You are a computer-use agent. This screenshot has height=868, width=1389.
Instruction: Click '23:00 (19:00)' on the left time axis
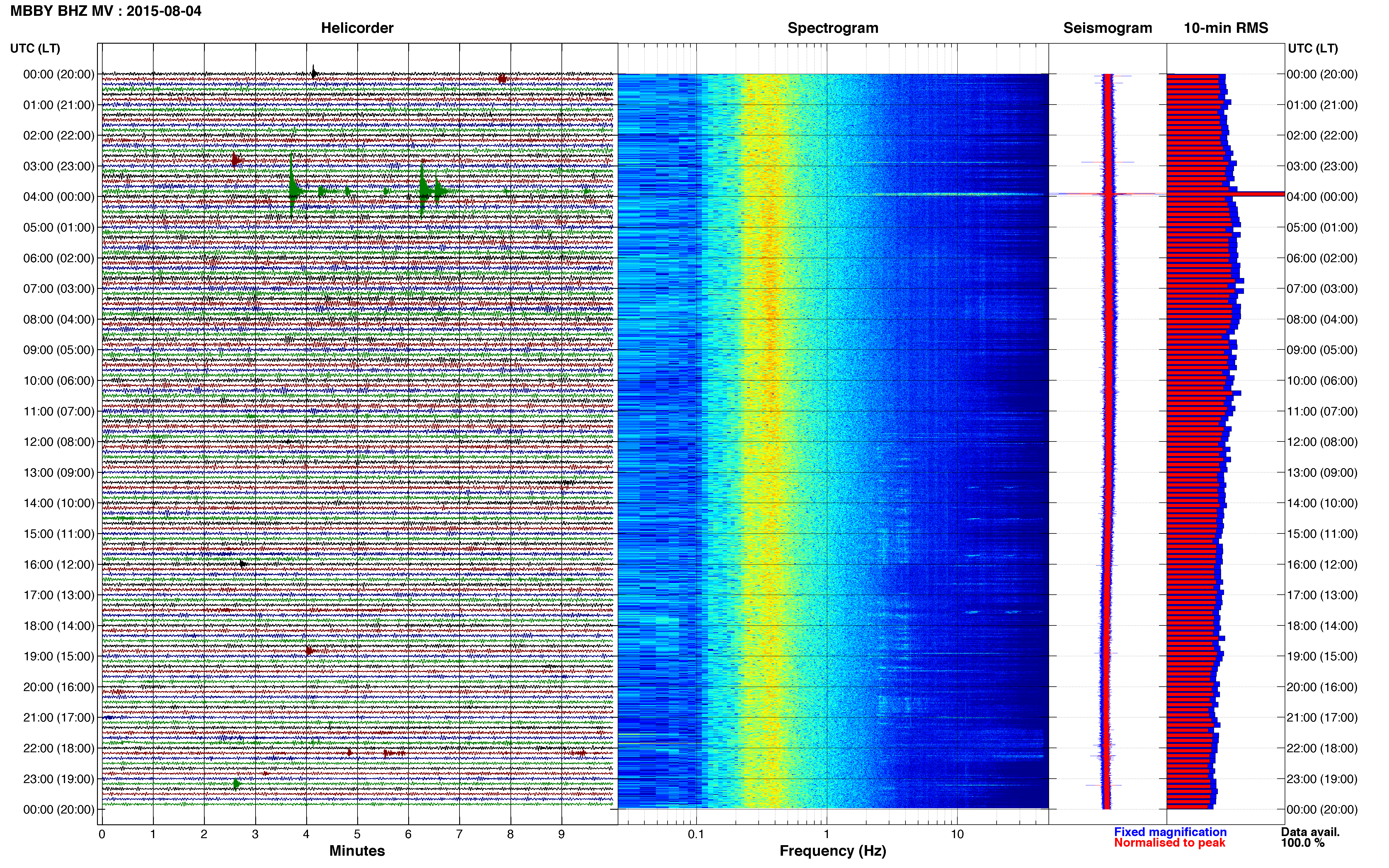[x=59, y=779]
